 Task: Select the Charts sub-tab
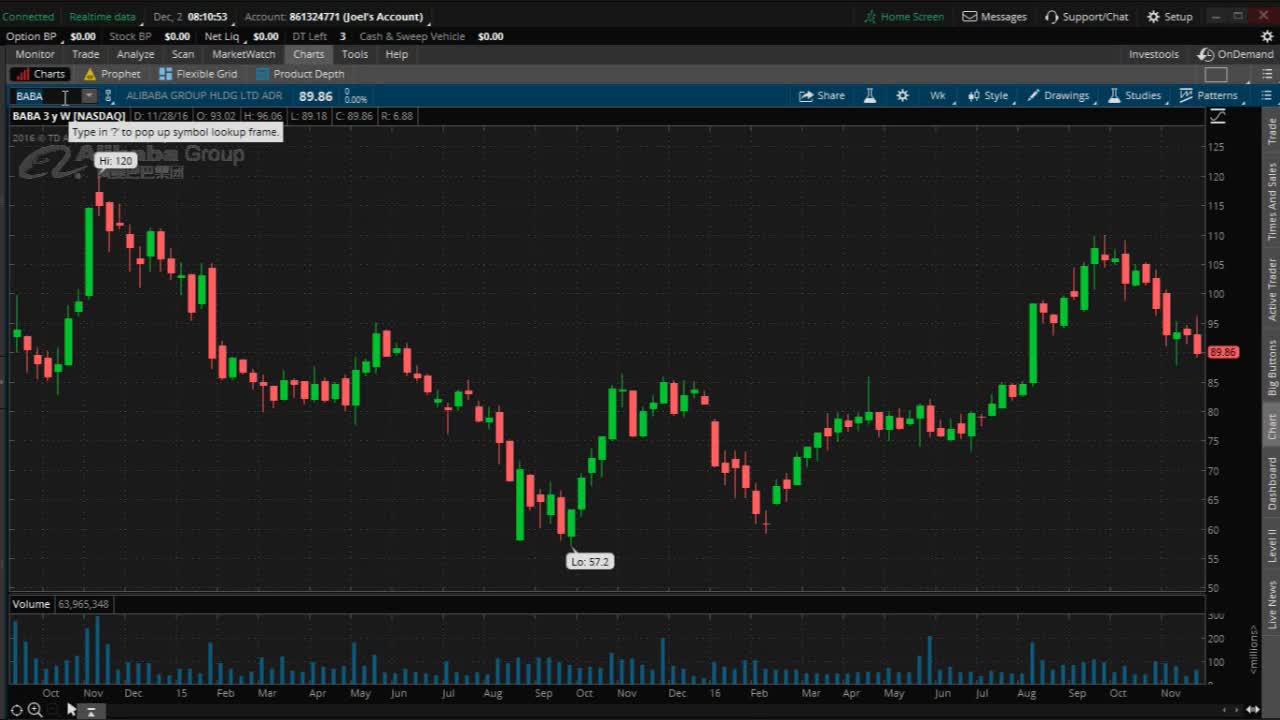coord(40,74)
